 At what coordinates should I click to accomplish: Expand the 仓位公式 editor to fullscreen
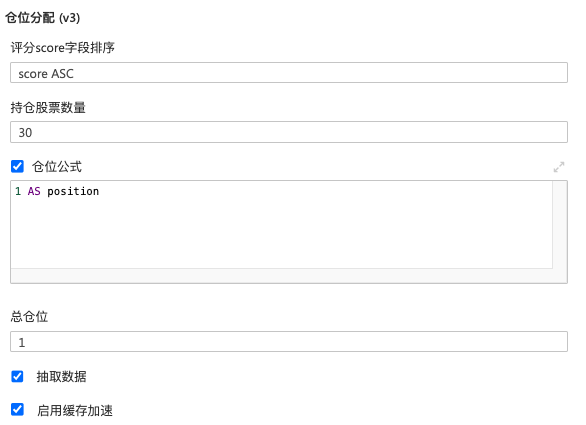coord(559,167)
